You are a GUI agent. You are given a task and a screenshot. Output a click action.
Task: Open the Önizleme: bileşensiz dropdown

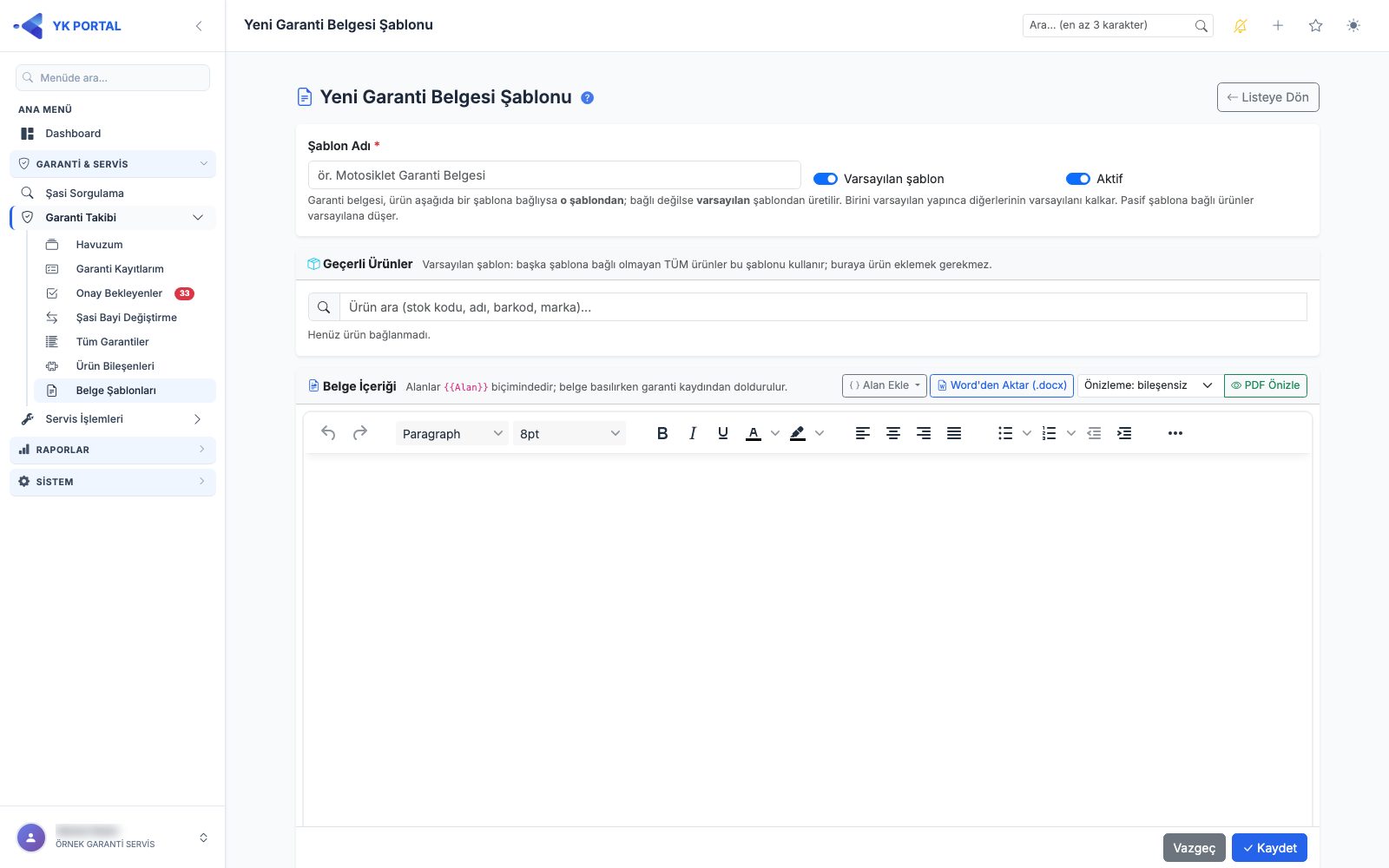pyautogui.click(x=1149, y=385)
